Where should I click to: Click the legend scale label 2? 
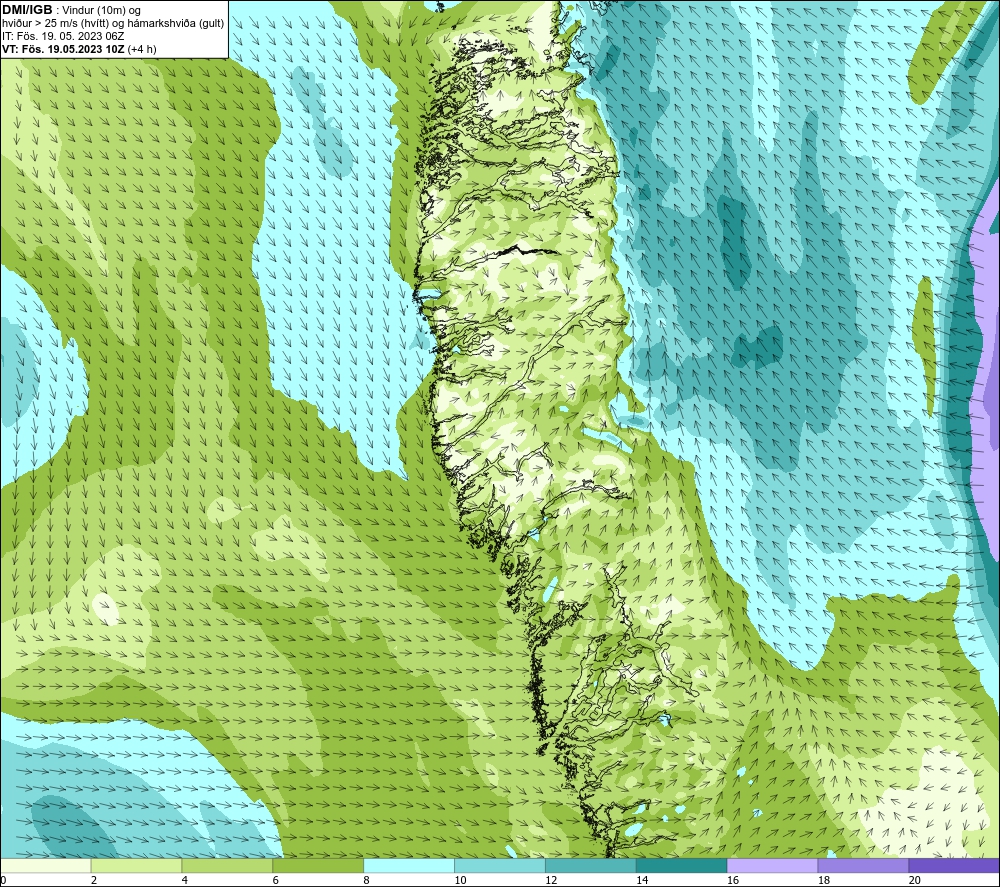(94, 880)
